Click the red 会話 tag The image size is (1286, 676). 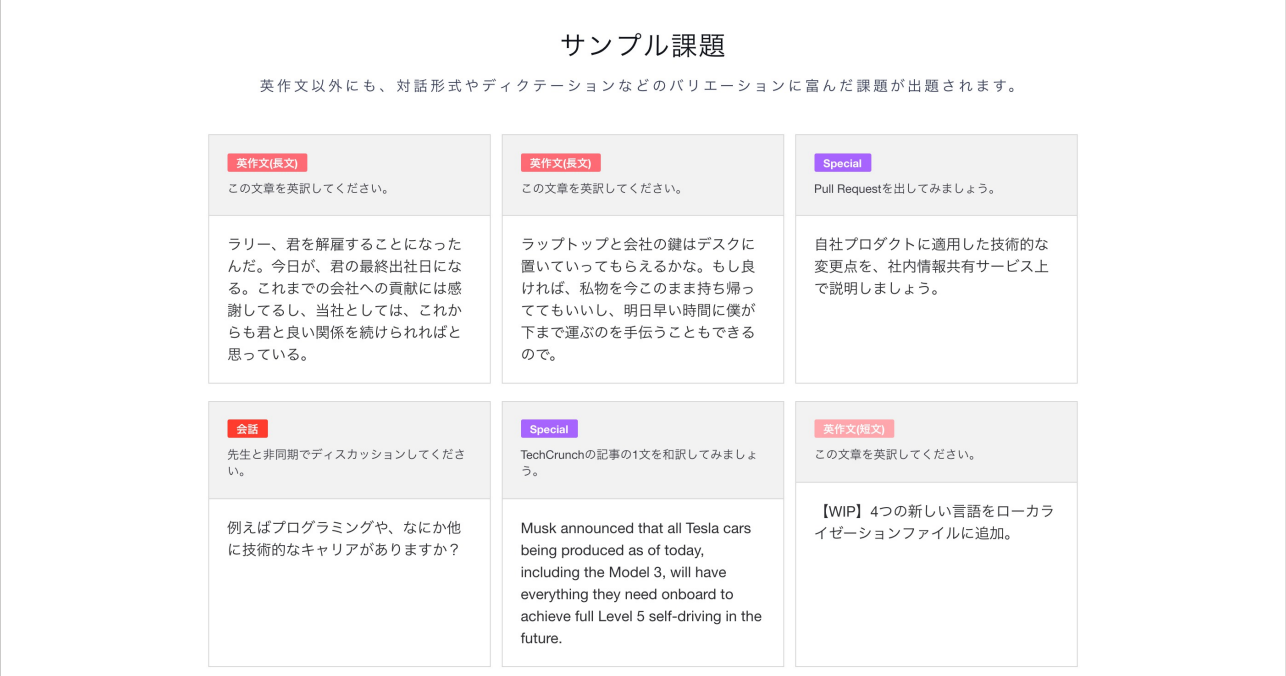click(247, 429)
